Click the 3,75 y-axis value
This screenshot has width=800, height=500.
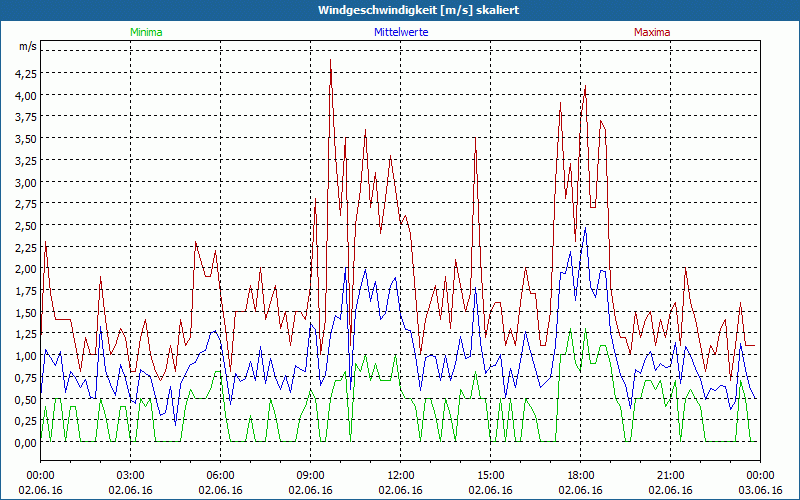point(26,117)
